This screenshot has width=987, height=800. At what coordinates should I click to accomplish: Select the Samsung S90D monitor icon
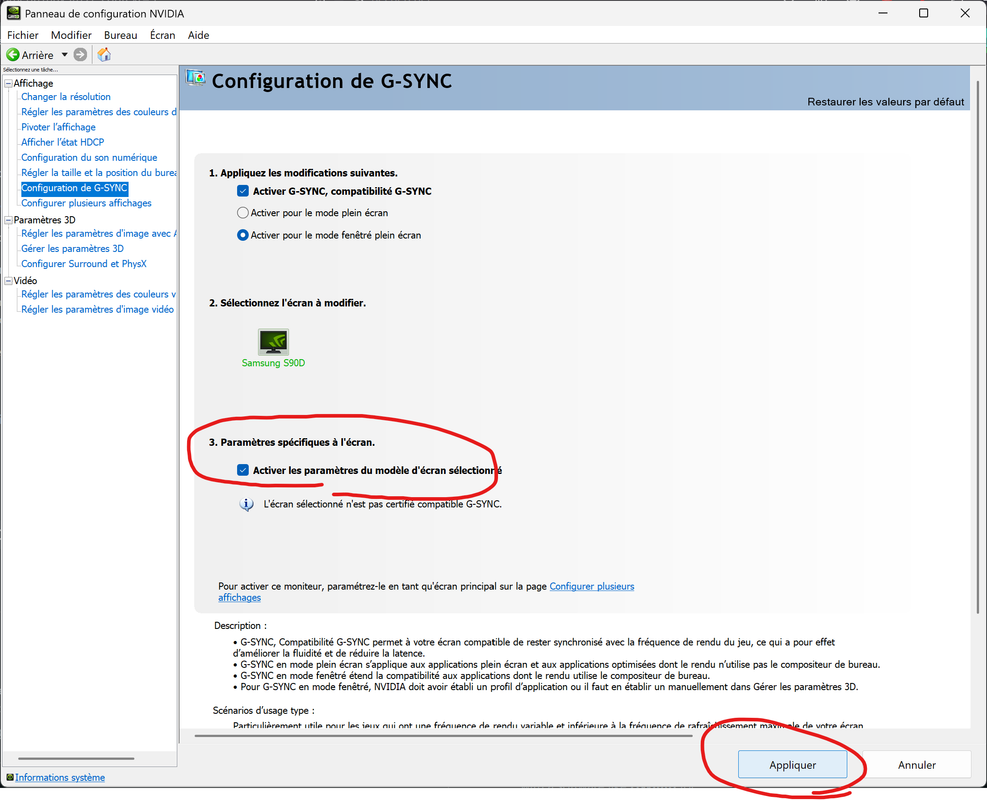point(273,342)
